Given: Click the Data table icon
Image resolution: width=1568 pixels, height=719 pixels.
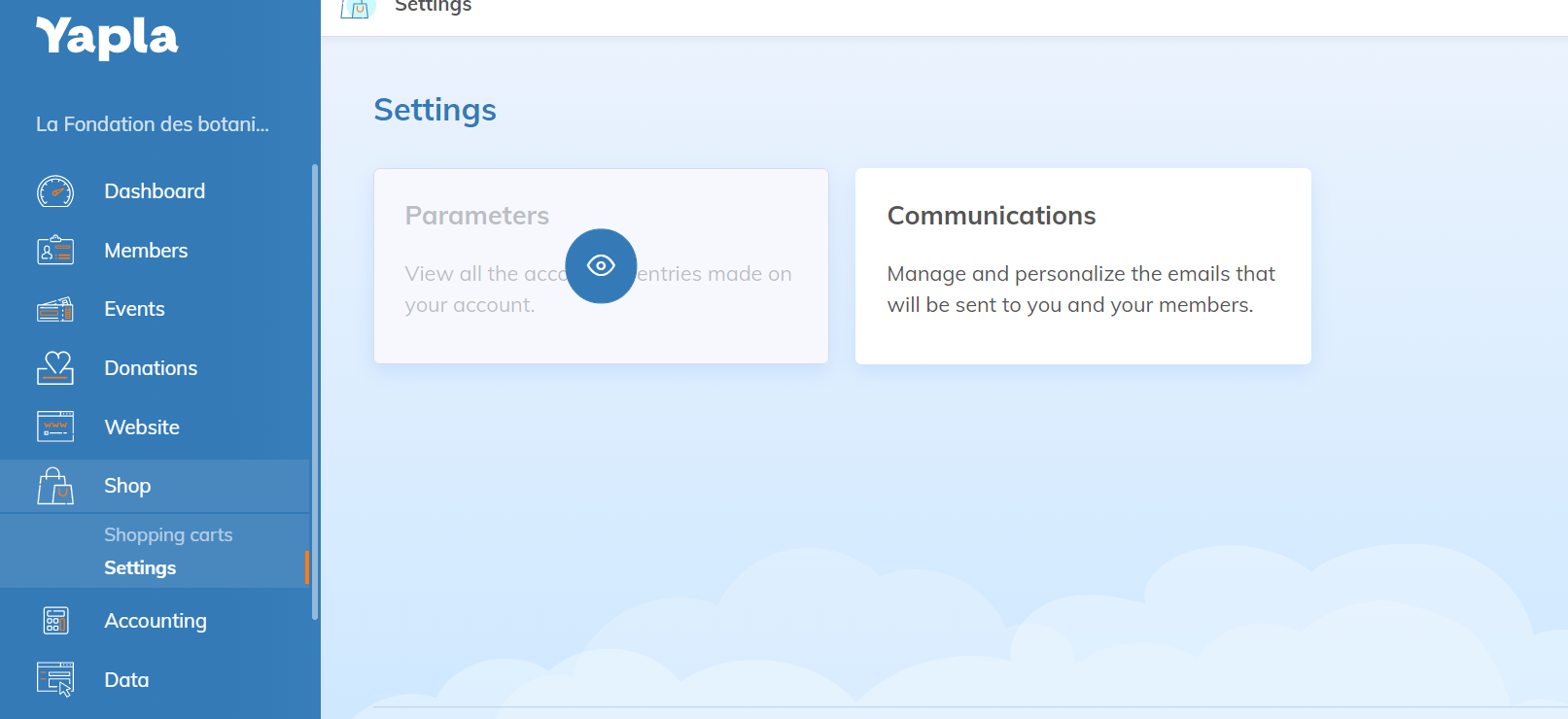Looking at the screenshot, I should click(x=55, y=679).
